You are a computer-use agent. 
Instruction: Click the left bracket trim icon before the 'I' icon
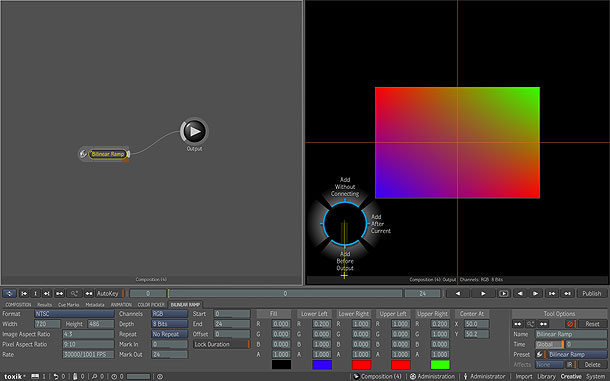tap(24, 293)
